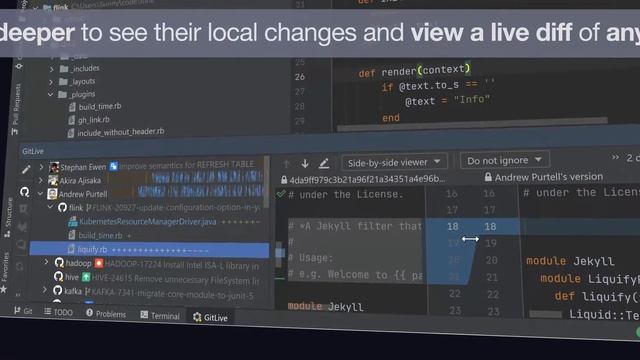Screen dimensions: 640x360
Task: Click the green checkmark in diff gutter
Action: pos(281,194)
